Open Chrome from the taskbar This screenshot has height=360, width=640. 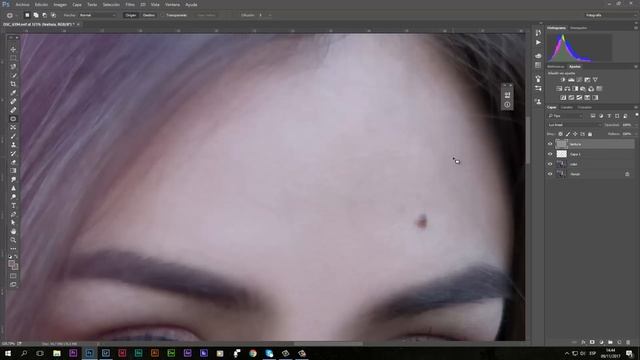253,353
